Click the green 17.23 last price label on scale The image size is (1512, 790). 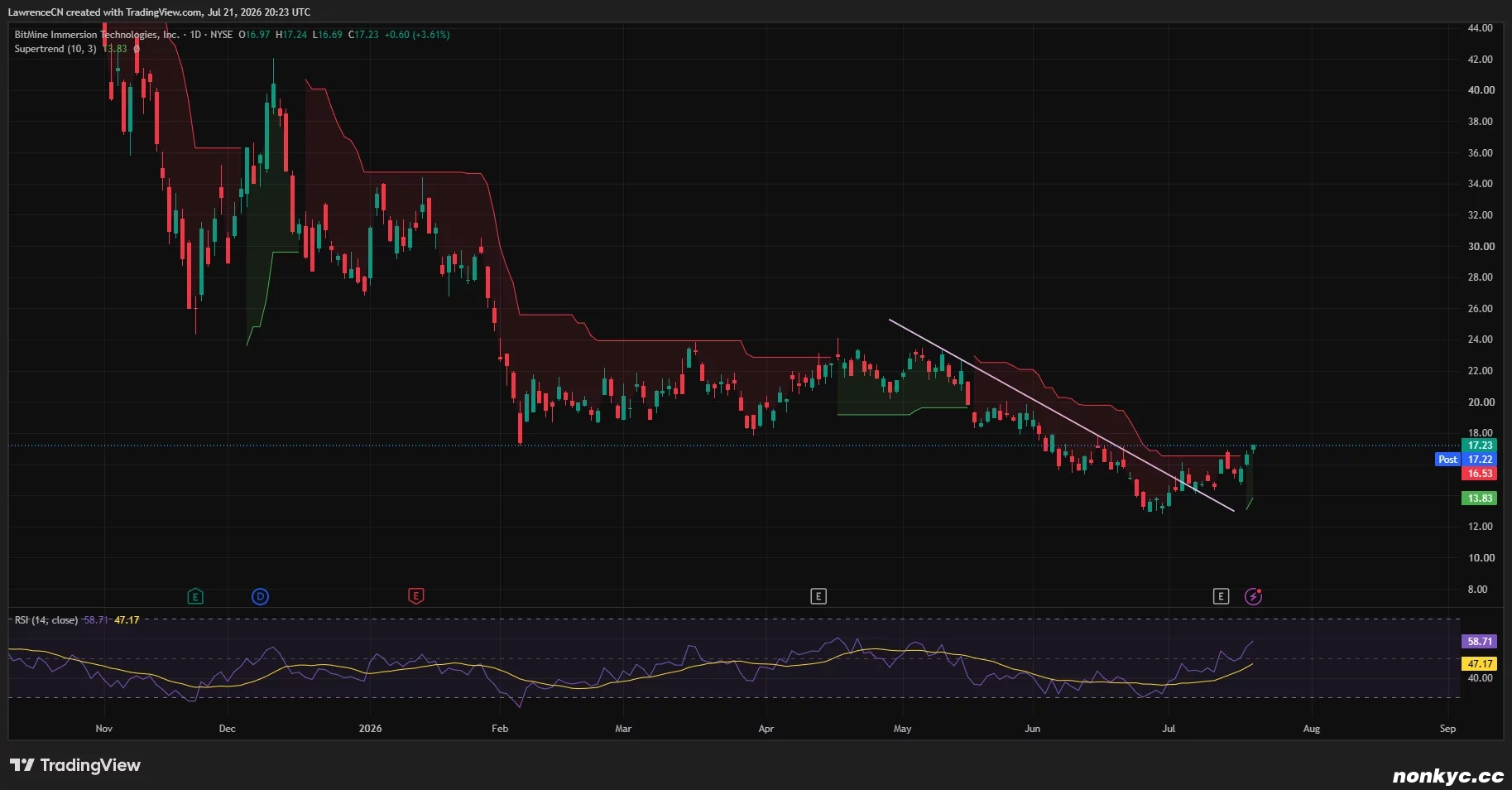tap(1480, 446)
